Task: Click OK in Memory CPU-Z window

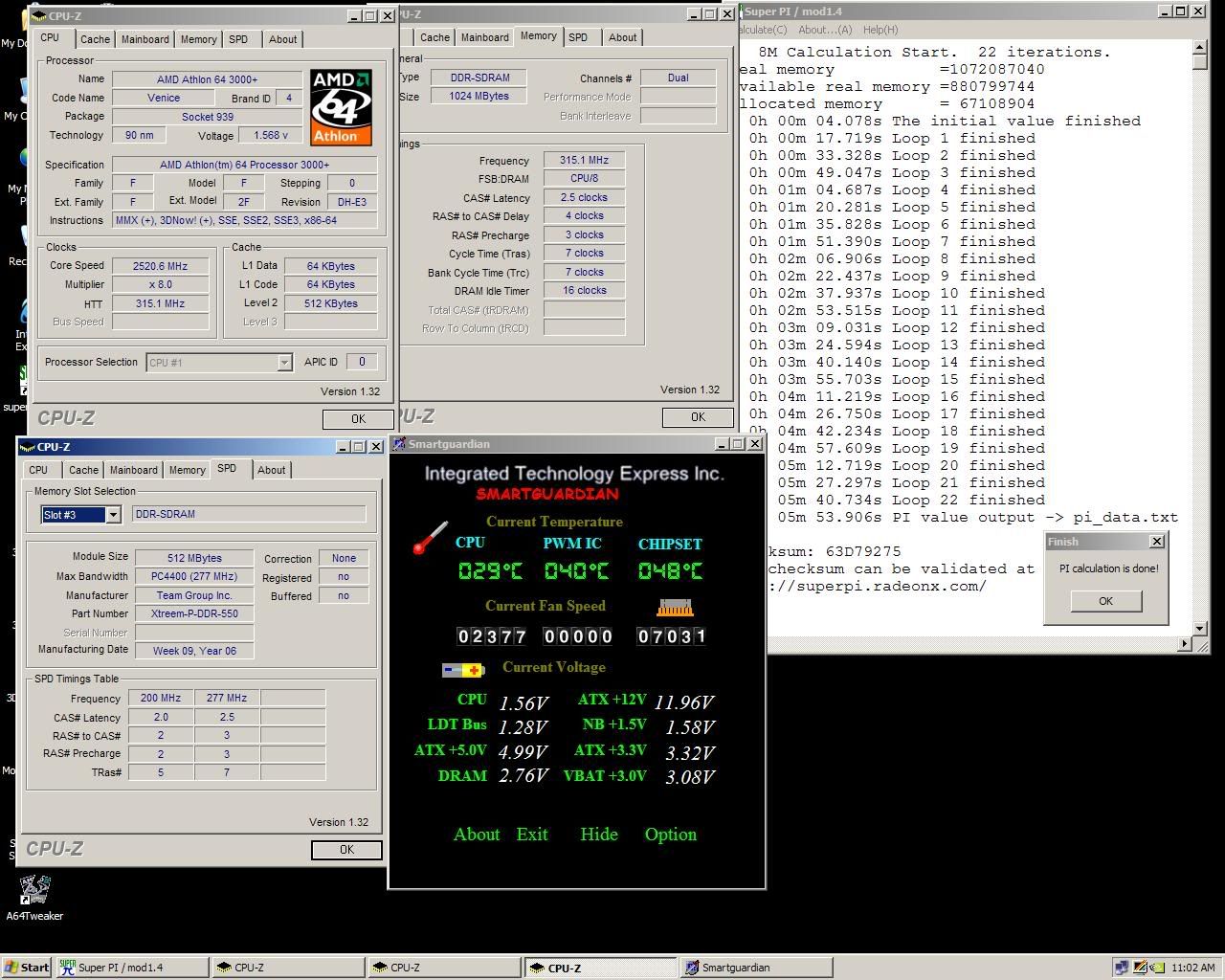Action: (698, 417)
